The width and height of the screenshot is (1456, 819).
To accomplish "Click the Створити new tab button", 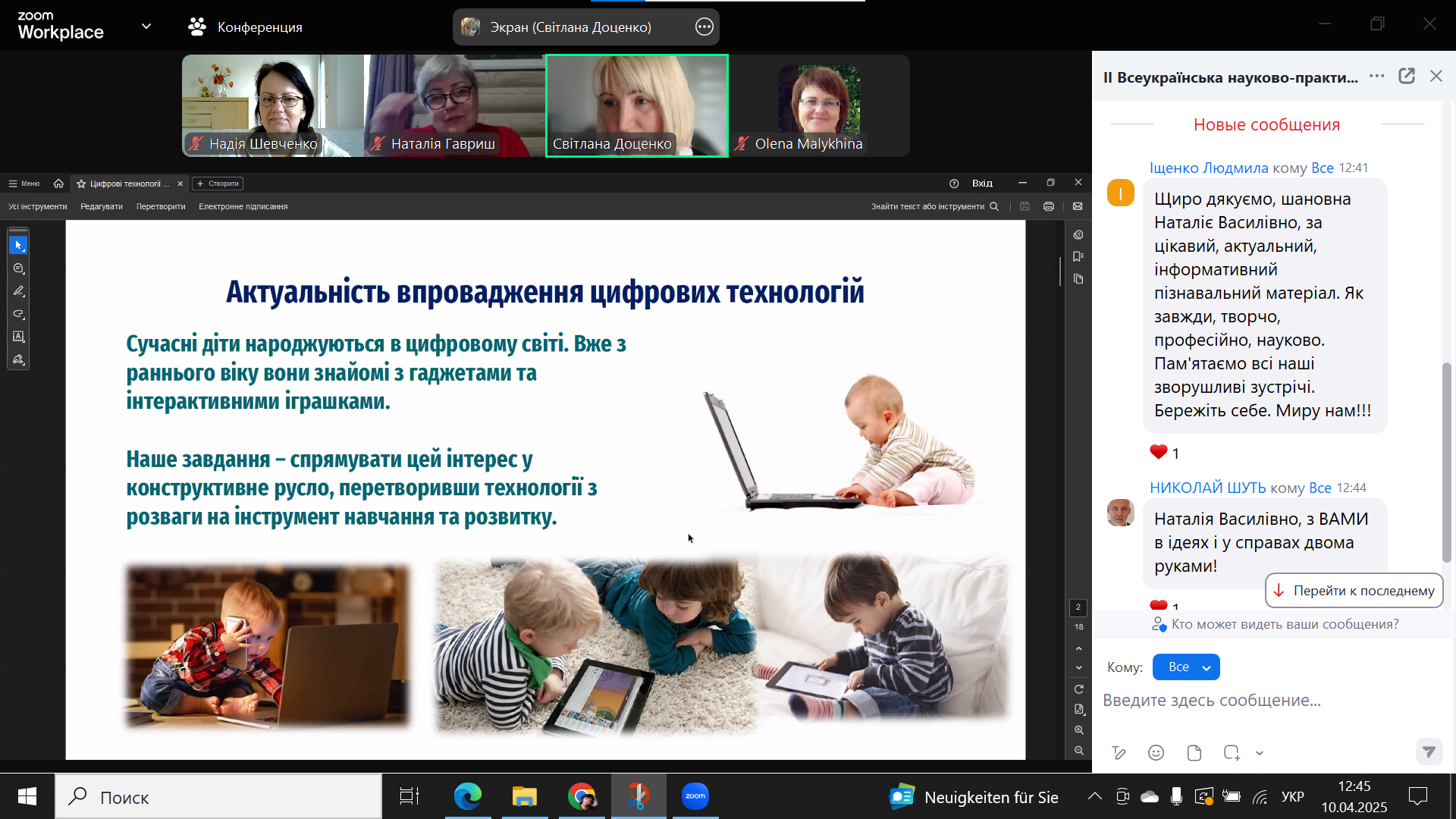I will coord(218,184).
